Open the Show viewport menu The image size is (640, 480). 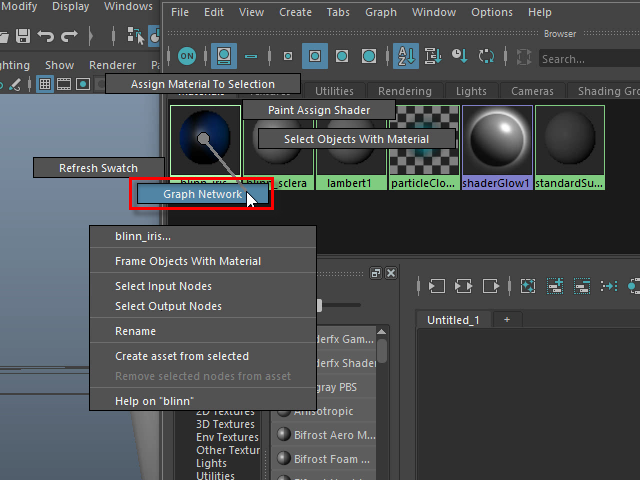click(59, 65)
